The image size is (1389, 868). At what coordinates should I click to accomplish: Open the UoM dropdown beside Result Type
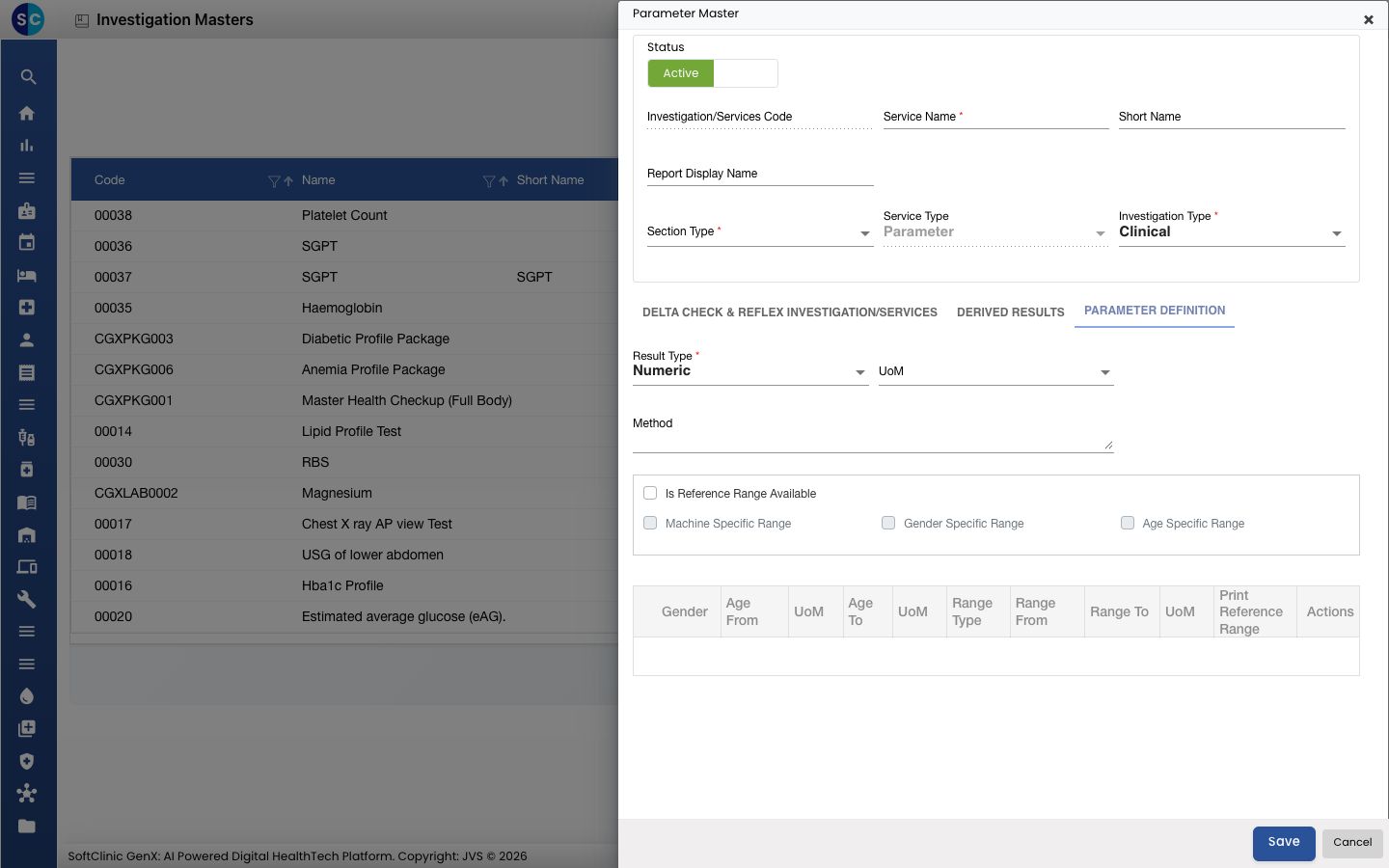[x=995, y=371]
